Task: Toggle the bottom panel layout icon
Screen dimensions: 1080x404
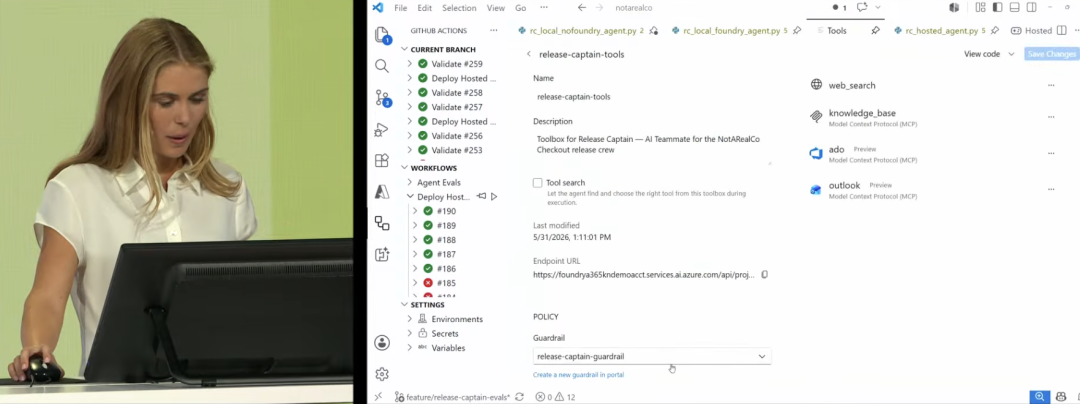Action: click(x=1015, y=8)
